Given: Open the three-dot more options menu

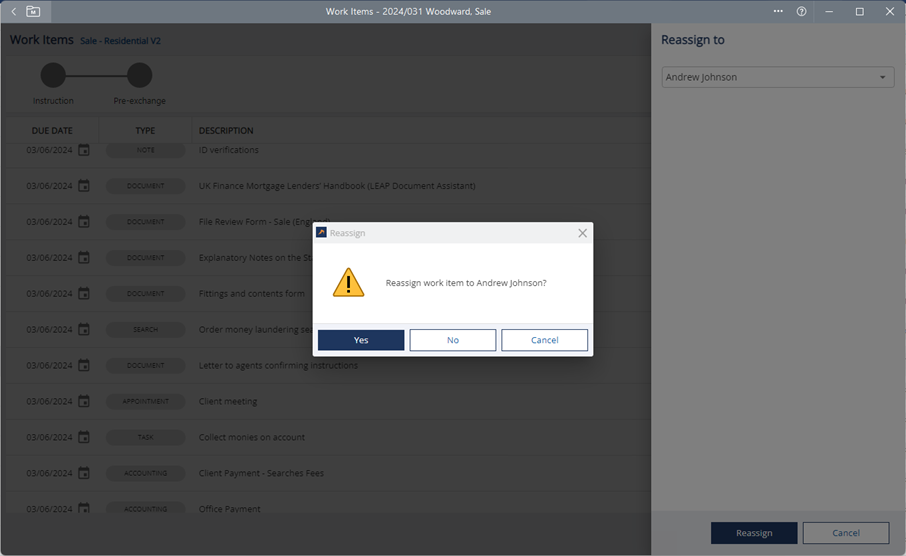Looking at the screenshot, I should coord(778,12).
